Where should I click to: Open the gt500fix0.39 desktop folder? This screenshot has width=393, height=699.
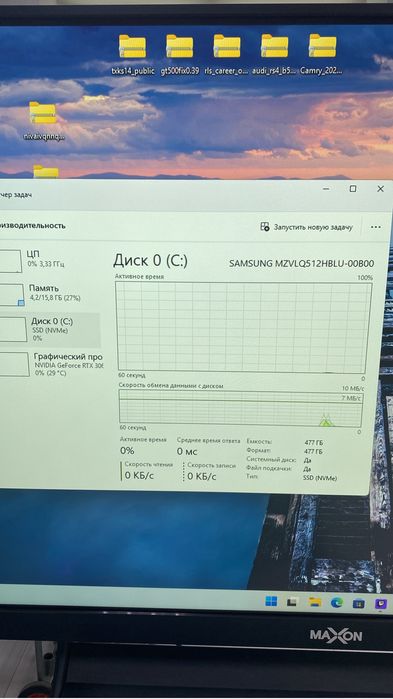click(x=180, y=54)
